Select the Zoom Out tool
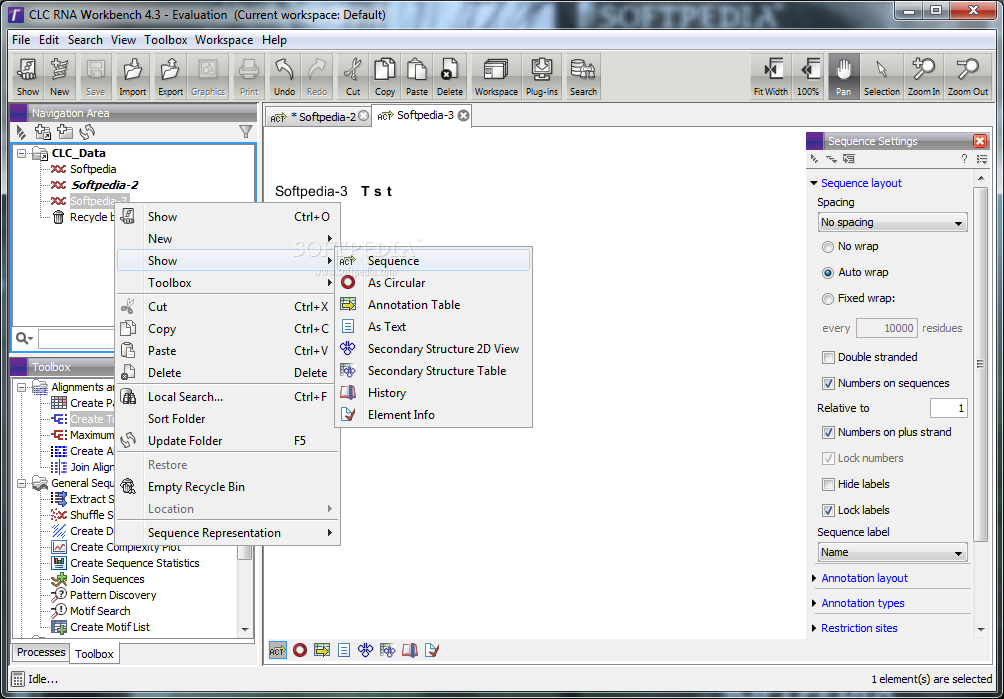 point(968,76)
